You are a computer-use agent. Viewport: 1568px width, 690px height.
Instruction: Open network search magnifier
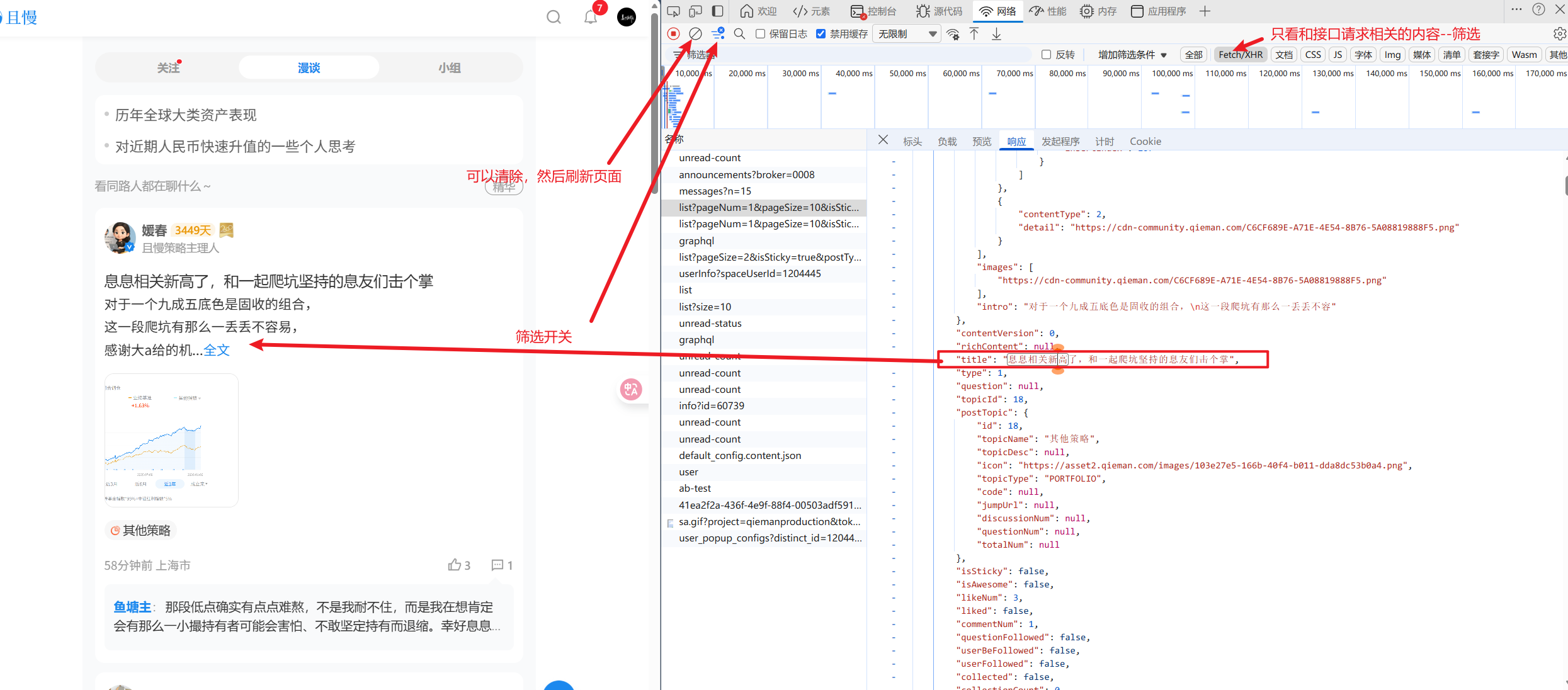740,34
